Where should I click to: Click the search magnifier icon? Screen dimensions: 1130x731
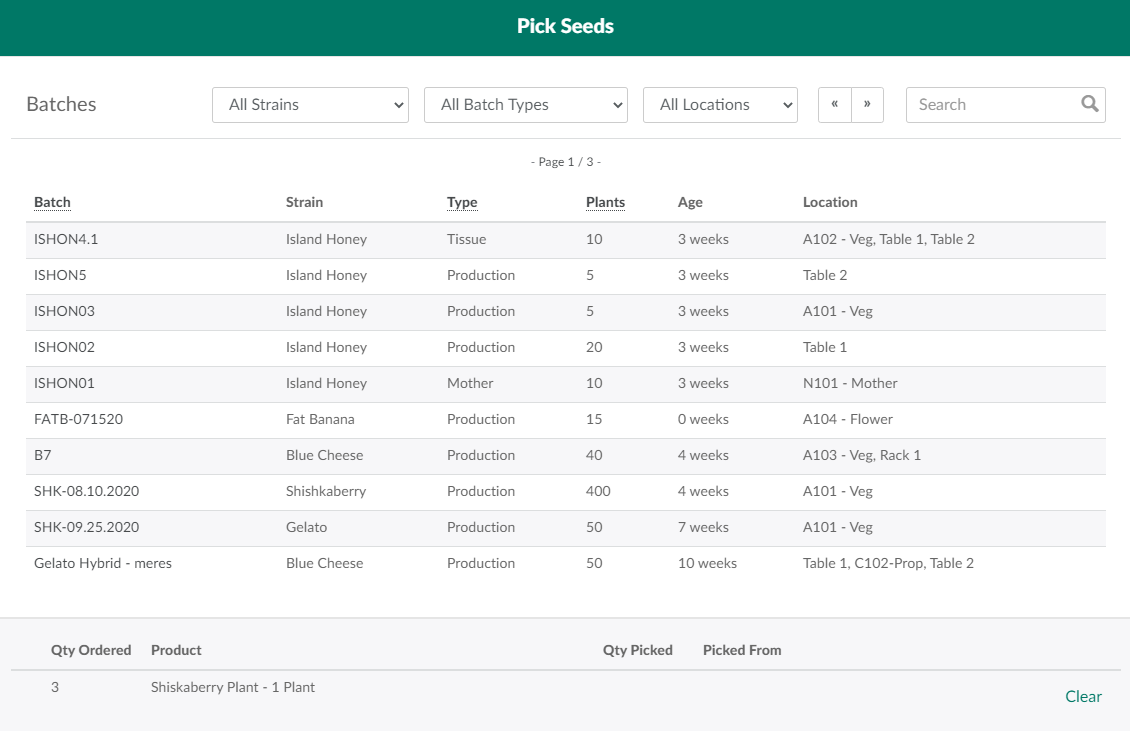1089,104
